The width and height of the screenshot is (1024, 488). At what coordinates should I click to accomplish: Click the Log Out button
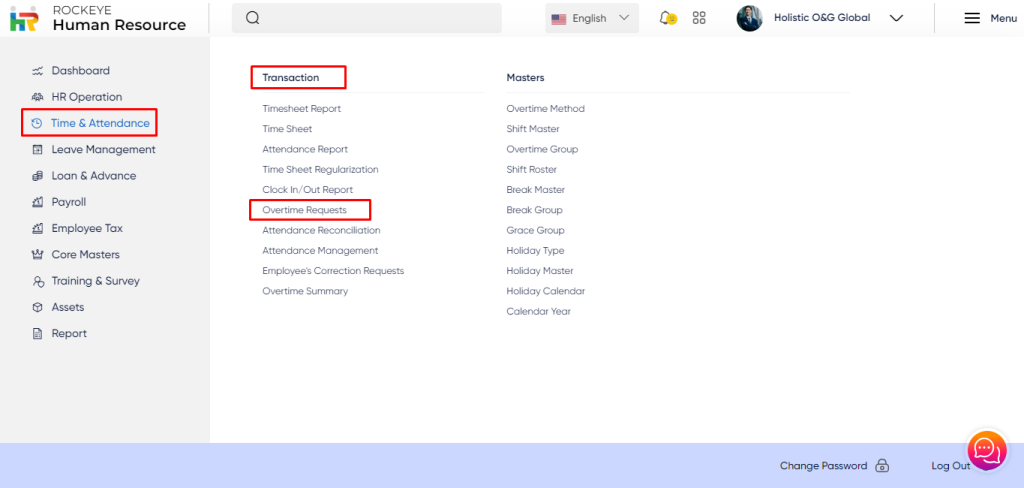(950, 466)
